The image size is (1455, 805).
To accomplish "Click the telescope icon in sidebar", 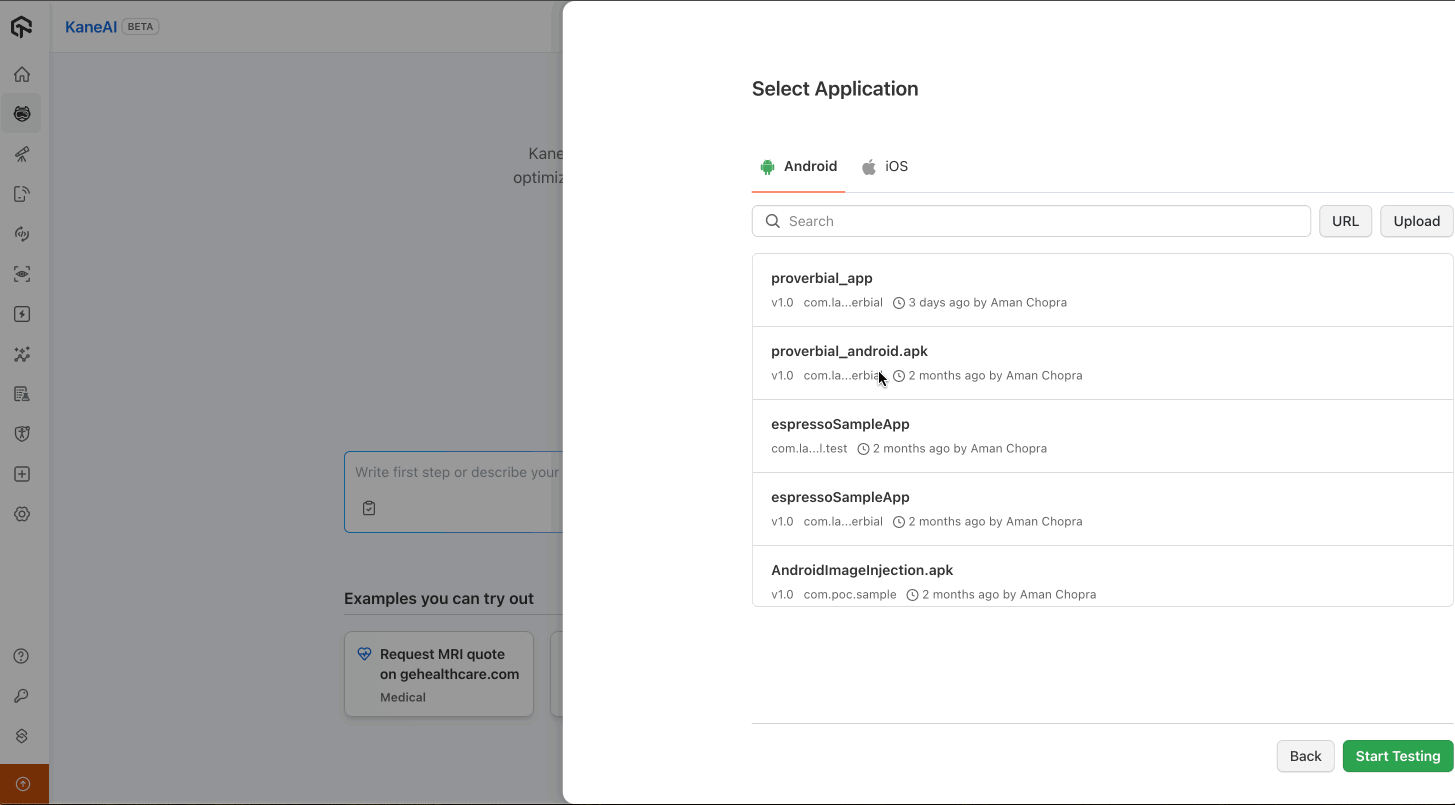I will click(x=22, y=154).
